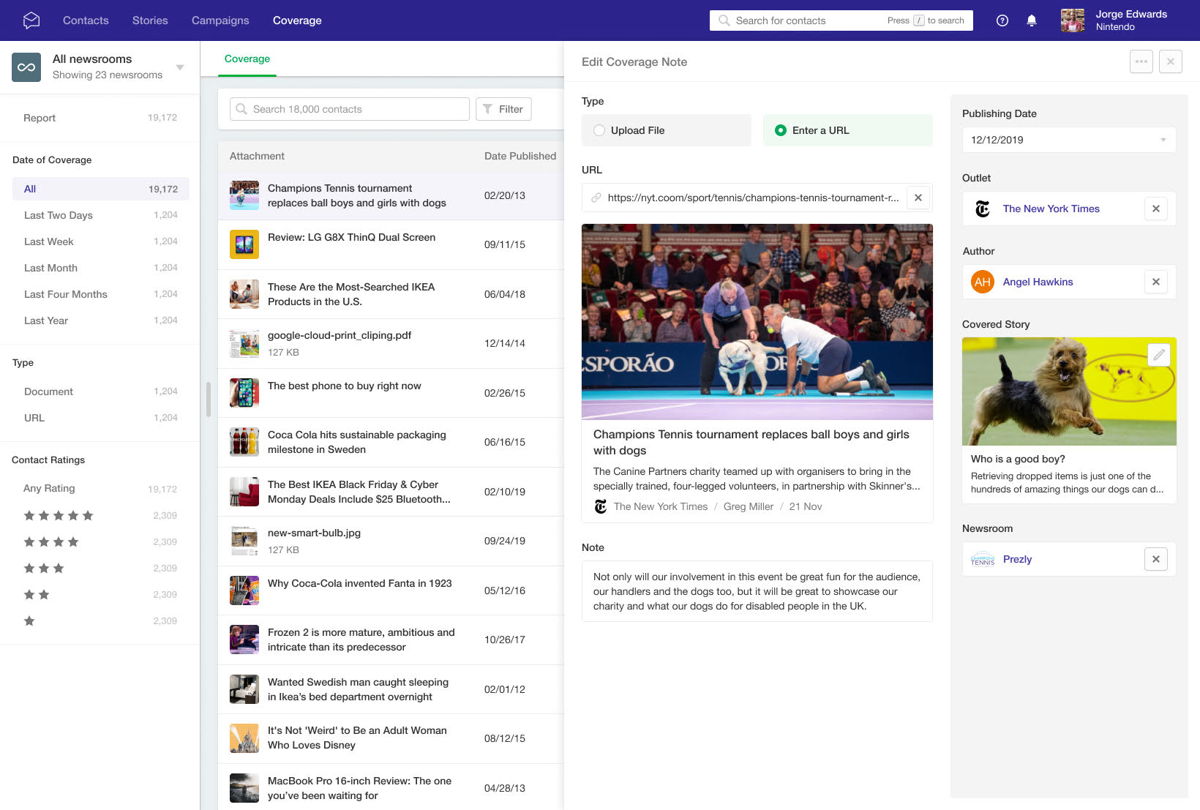Open Stories in top navigation
Viewport: 1200px width, 810px height.
[x=150, y=20]
